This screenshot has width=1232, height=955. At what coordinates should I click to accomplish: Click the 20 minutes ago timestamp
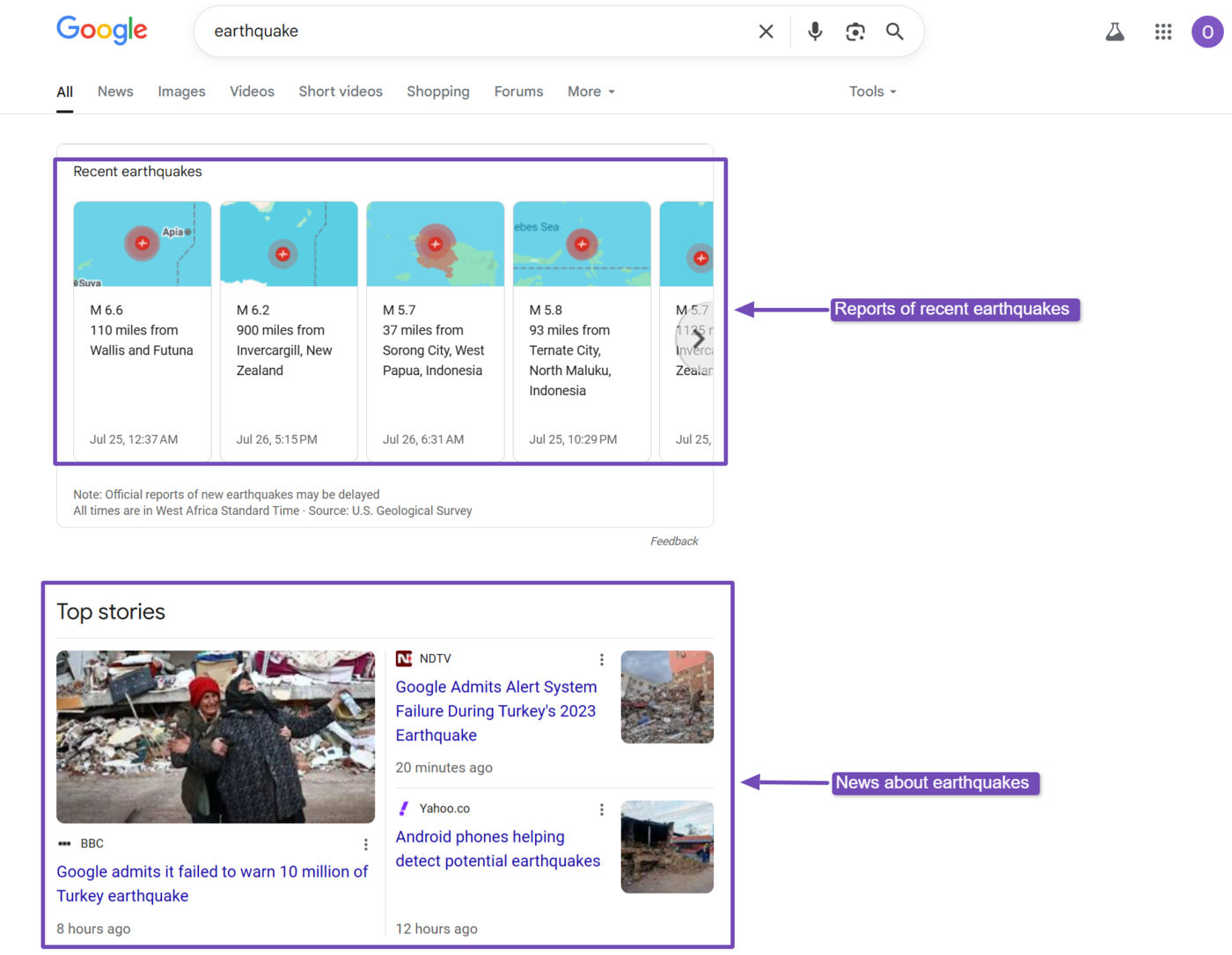444,768
